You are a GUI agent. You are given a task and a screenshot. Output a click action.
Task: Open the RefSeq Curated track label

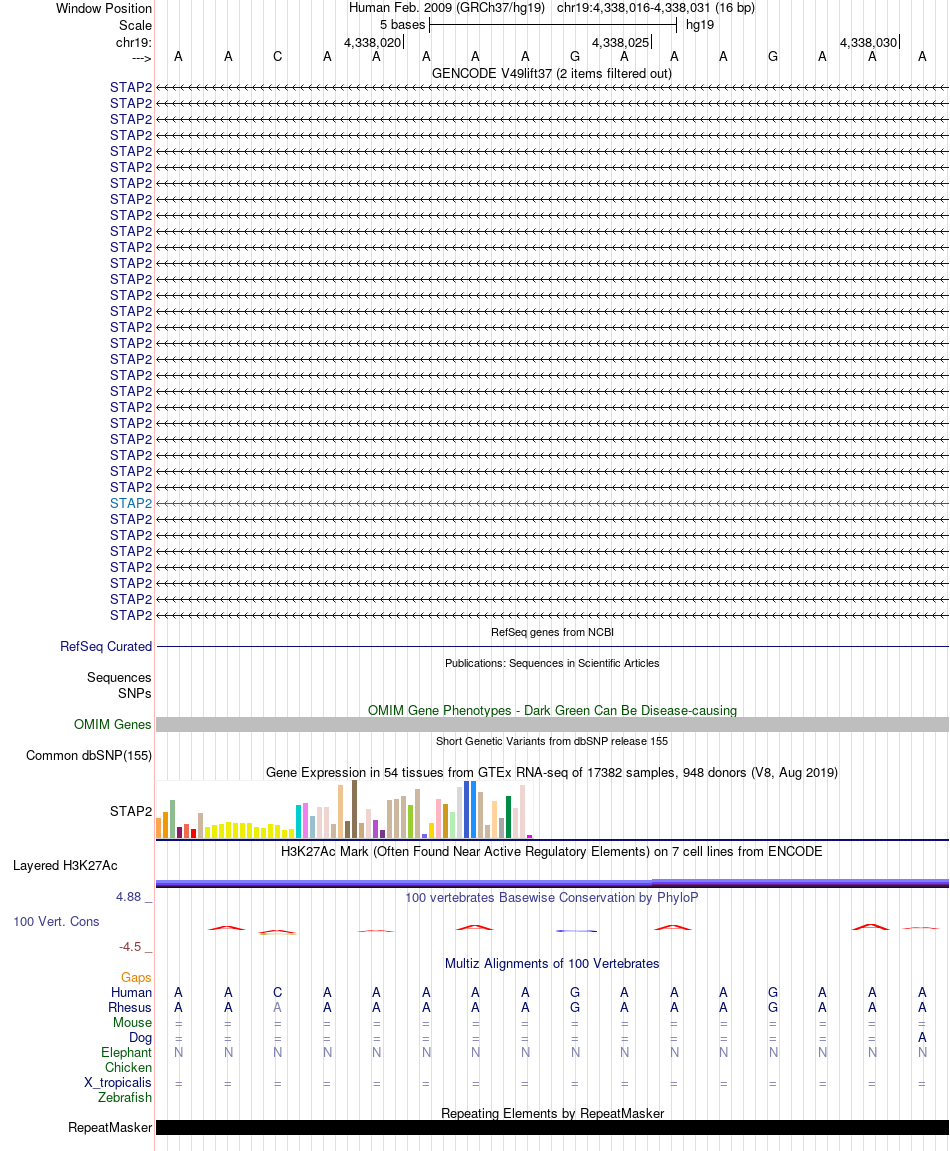106,647
